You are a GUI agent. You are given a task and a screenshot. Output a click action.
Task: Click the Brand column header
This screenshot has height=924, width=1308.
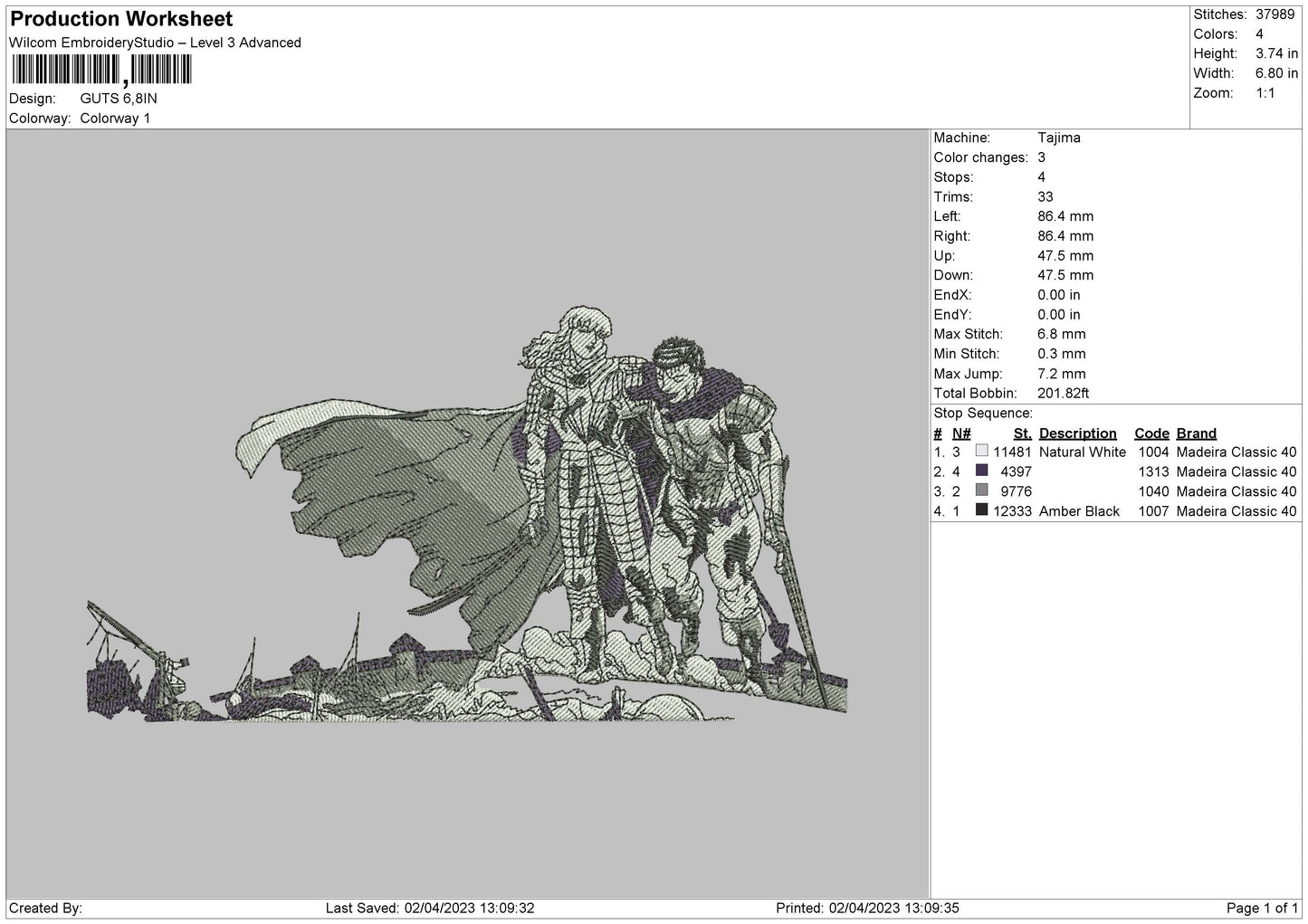[x=1196, y=433]
